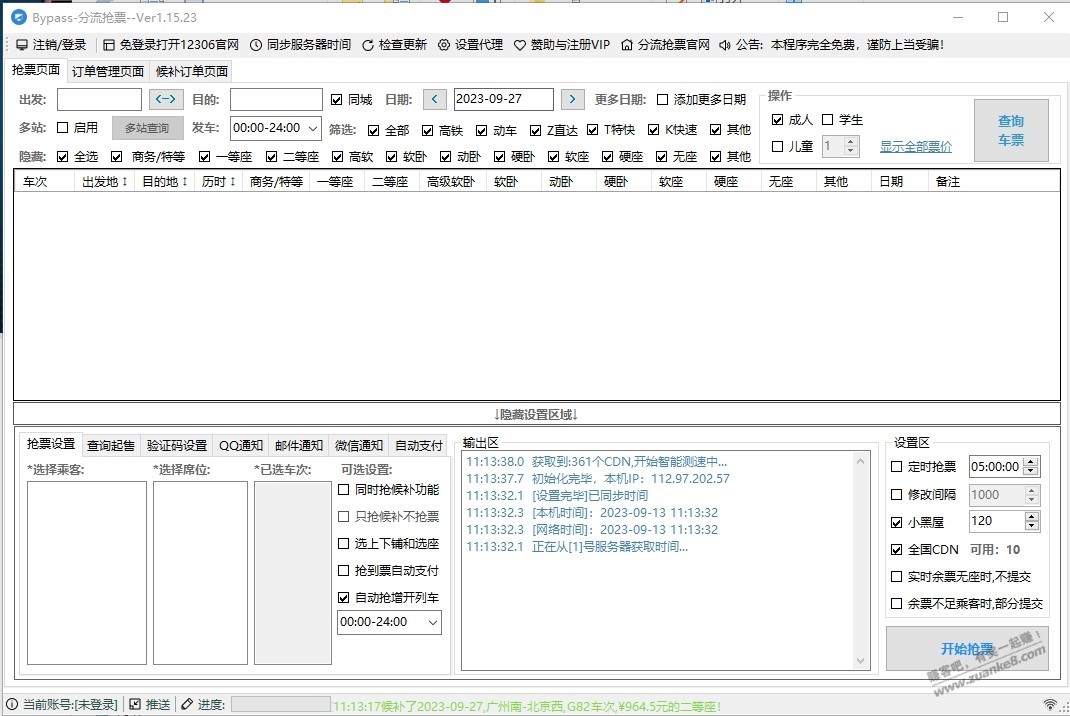This screenshot has width=1070, height=716.
Task: Click the 开始抢票 button
Action: tap(967, 648)
